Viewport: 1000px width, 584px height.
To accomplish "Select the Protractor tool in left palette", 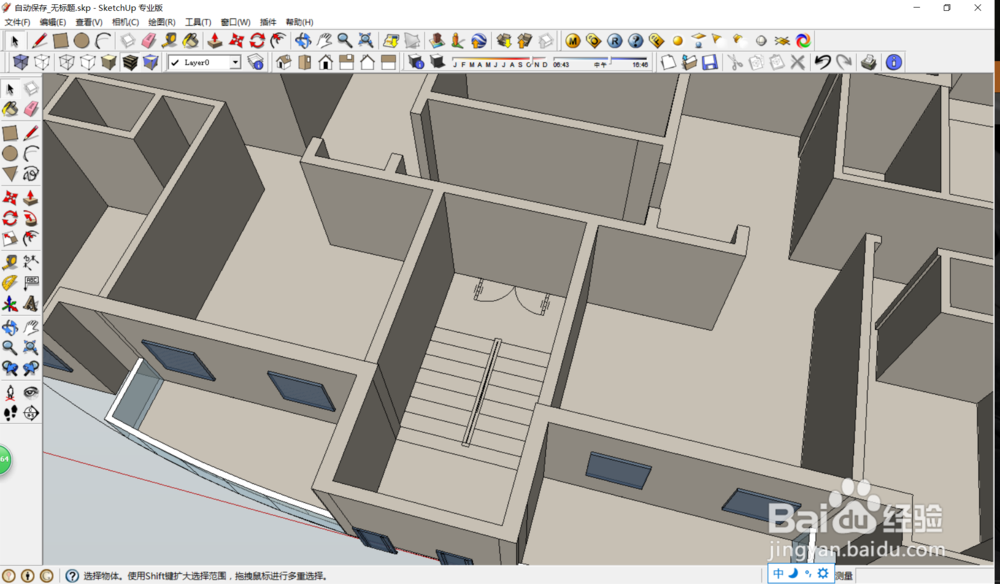I will click(10, 282).
